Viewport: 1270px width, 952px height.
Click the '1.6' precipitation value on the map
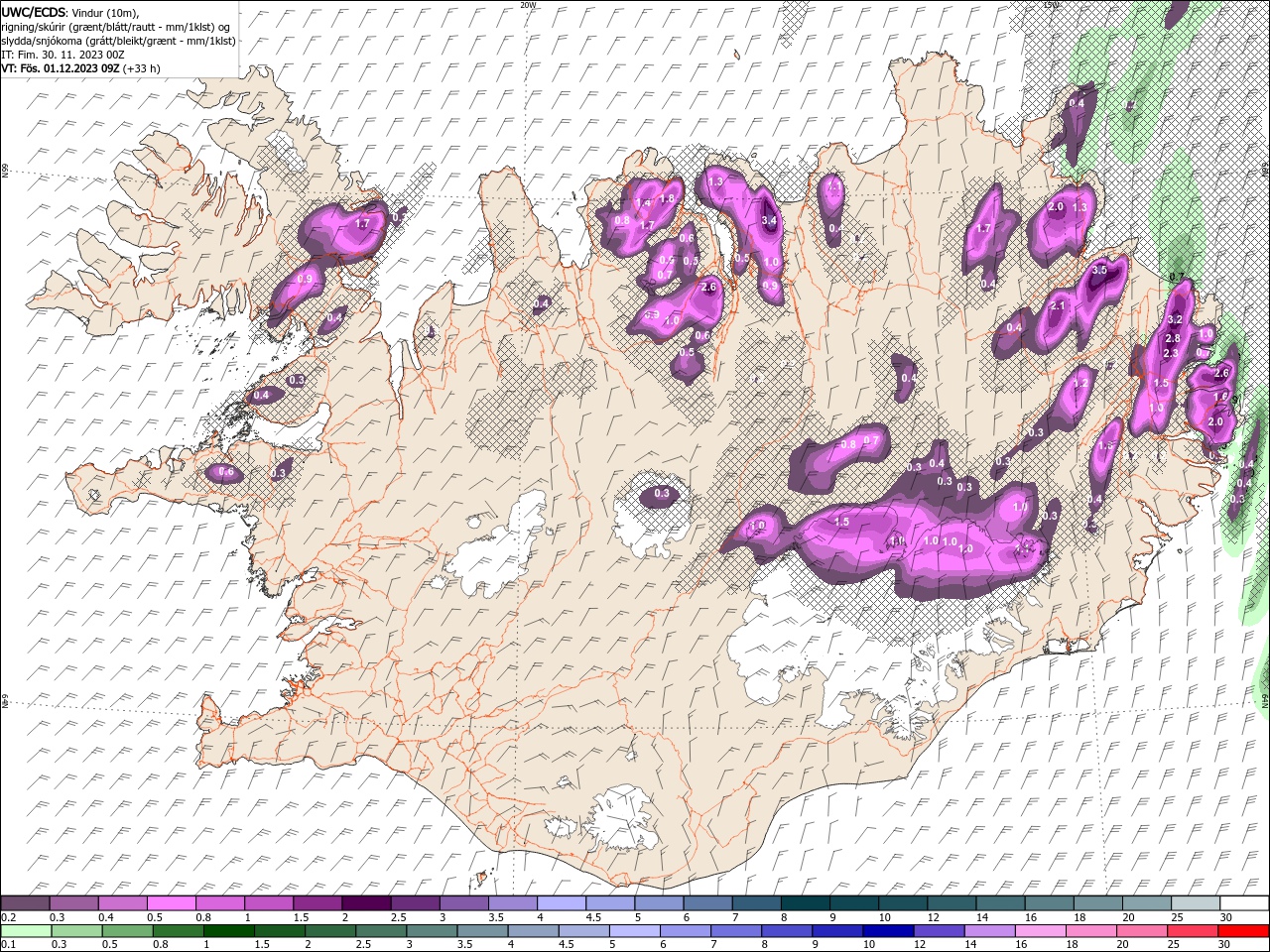point(1220,397)
